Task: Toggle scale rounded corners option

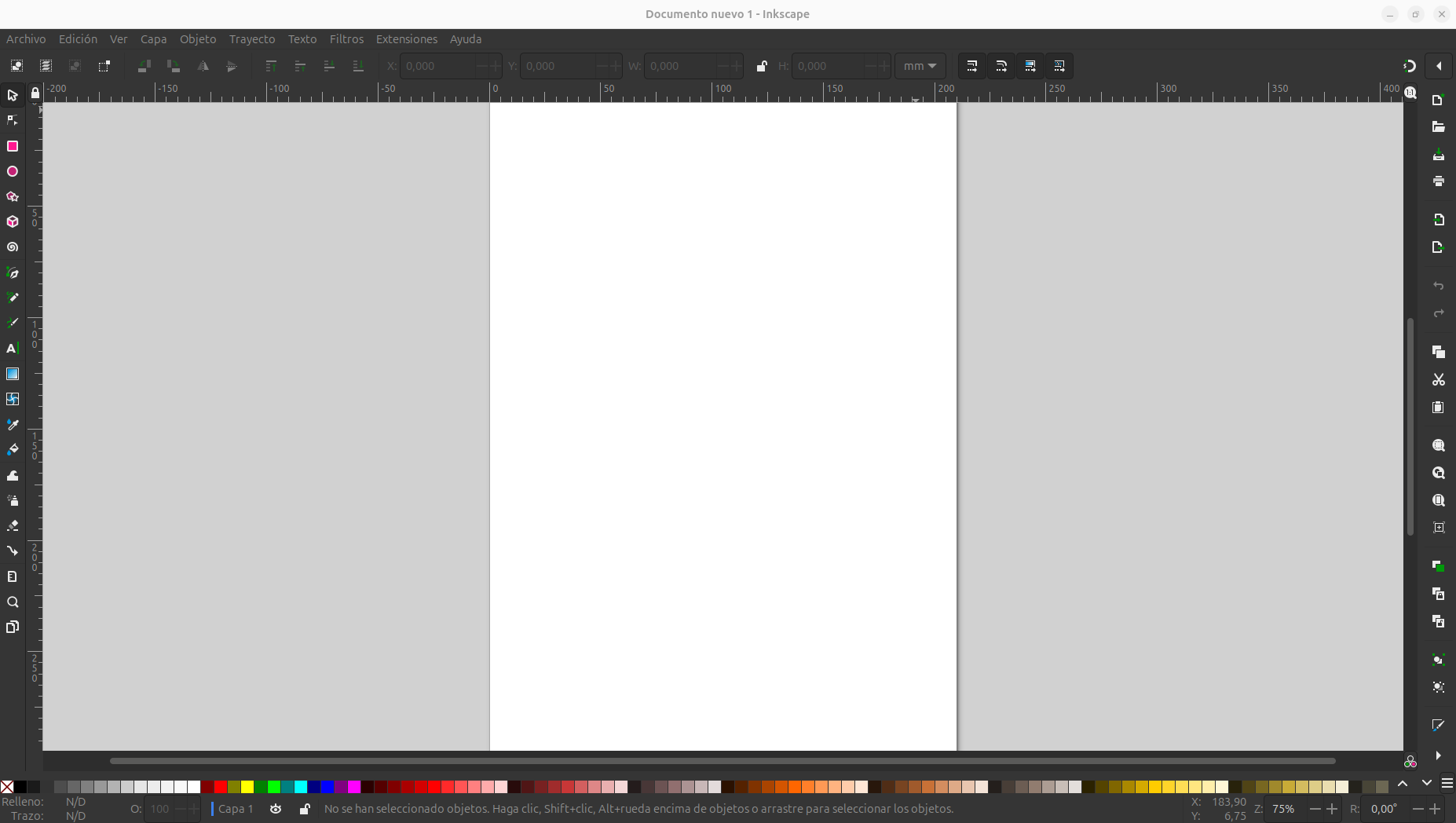Action: (1001, 66)
